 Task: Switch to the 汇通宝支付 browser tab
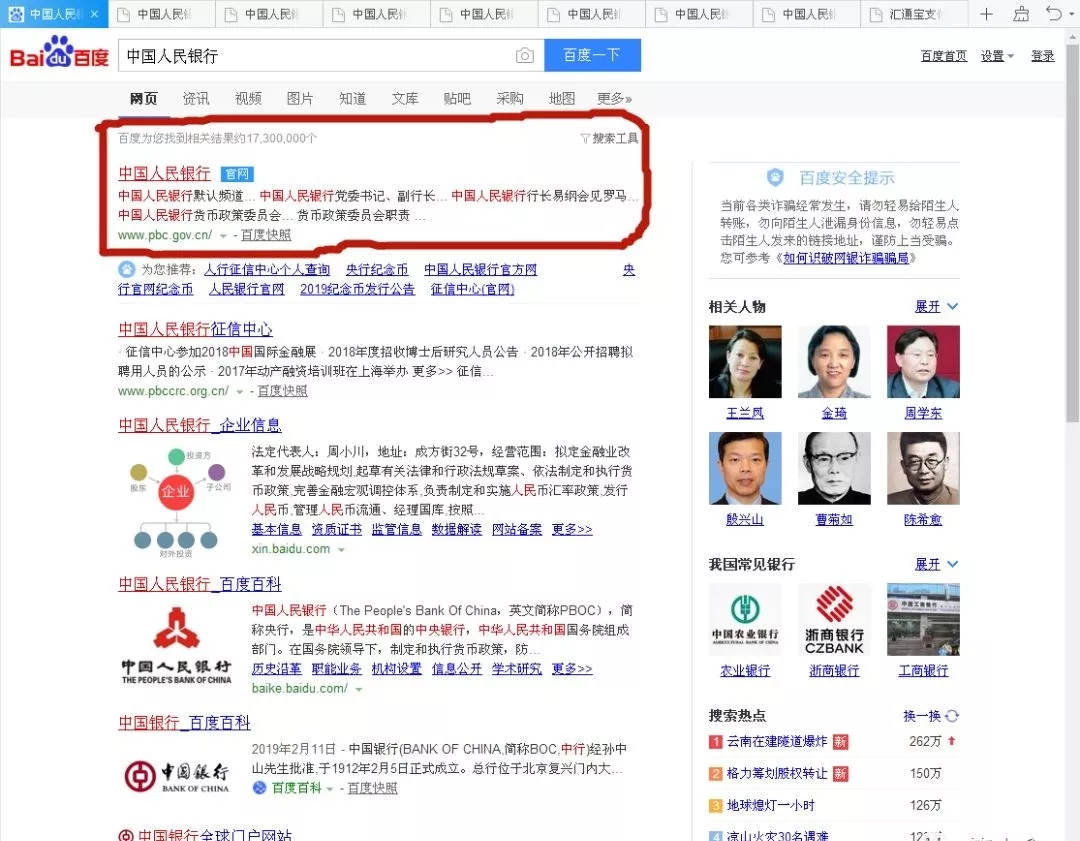click(x=915, y=14)
